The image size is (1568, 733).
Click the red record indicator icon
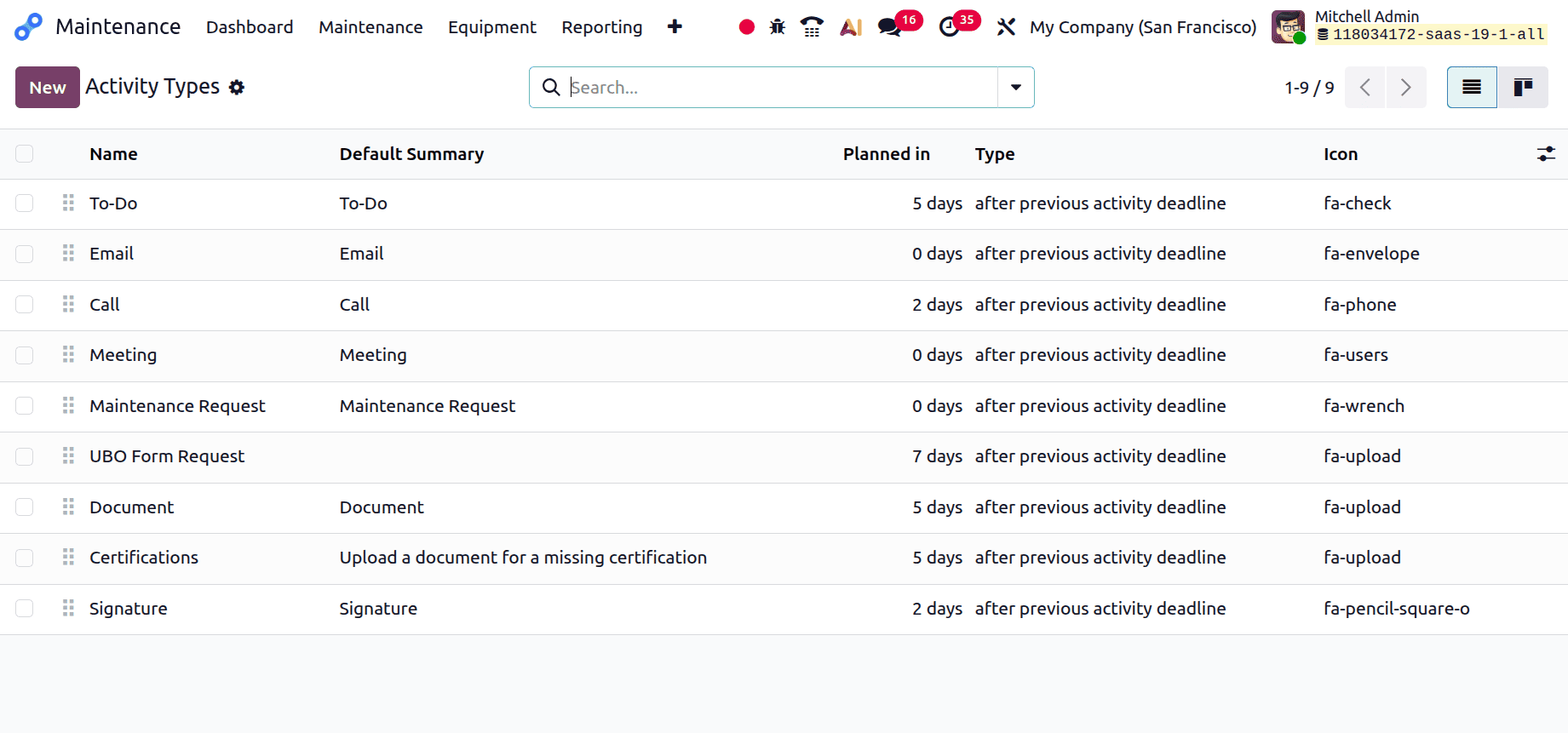pyautogui.click(x=747, y=27)
